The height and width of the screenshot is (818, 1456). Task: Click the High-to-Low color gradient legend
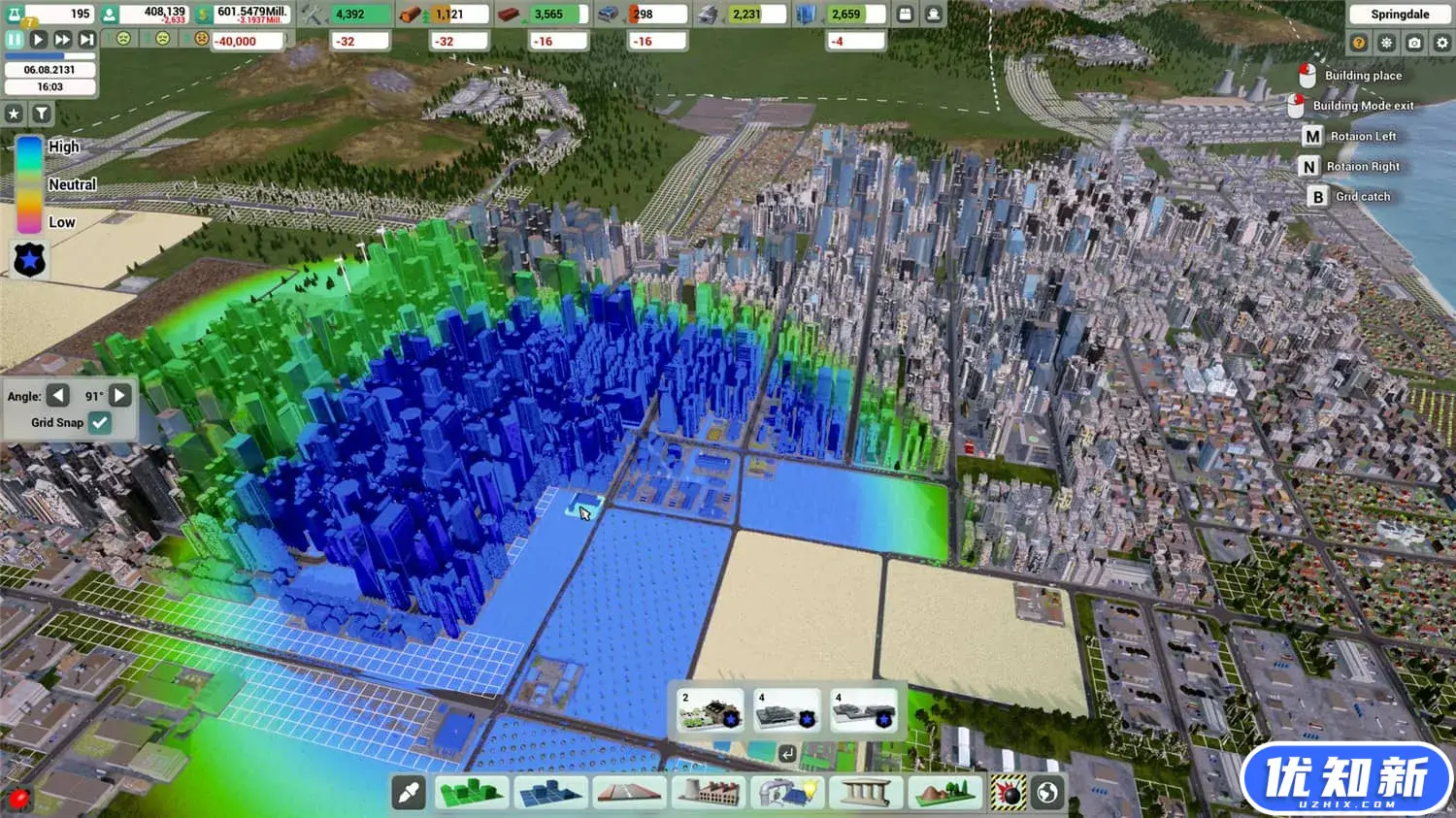pyautogui.click(x=29, y=184)
